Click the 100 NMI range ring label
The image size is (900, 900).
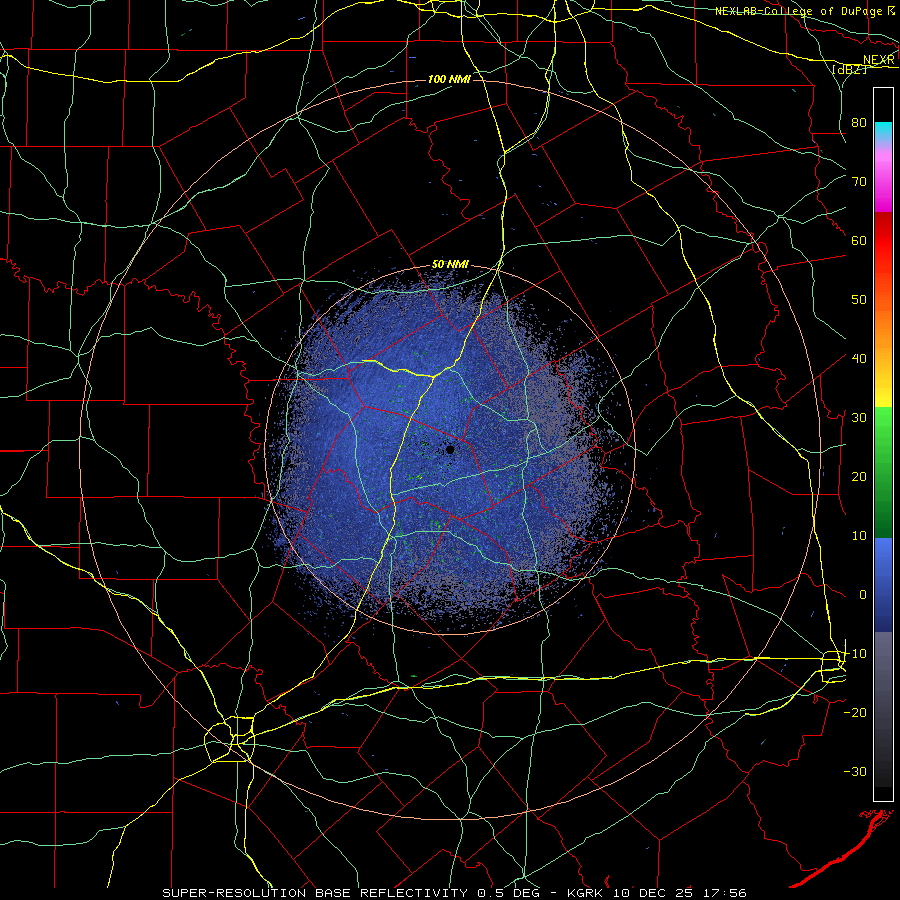click(x=449, y=79)
